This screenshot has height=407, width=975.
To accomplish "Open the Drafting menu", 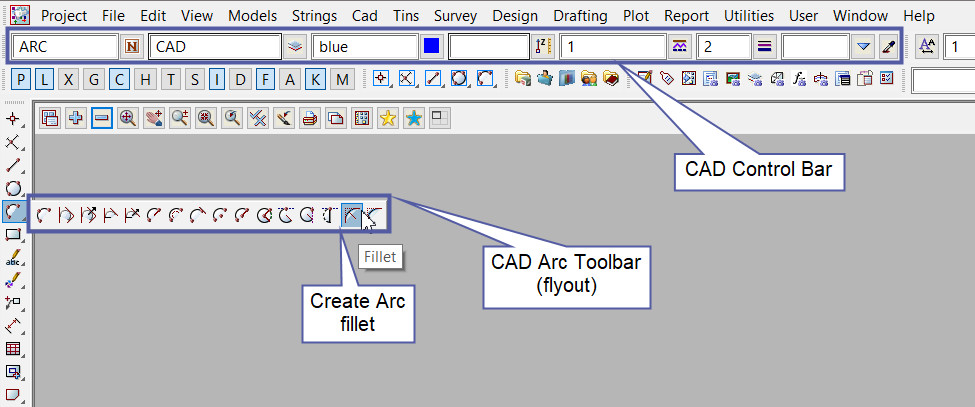I will click(x=580, y=16).
